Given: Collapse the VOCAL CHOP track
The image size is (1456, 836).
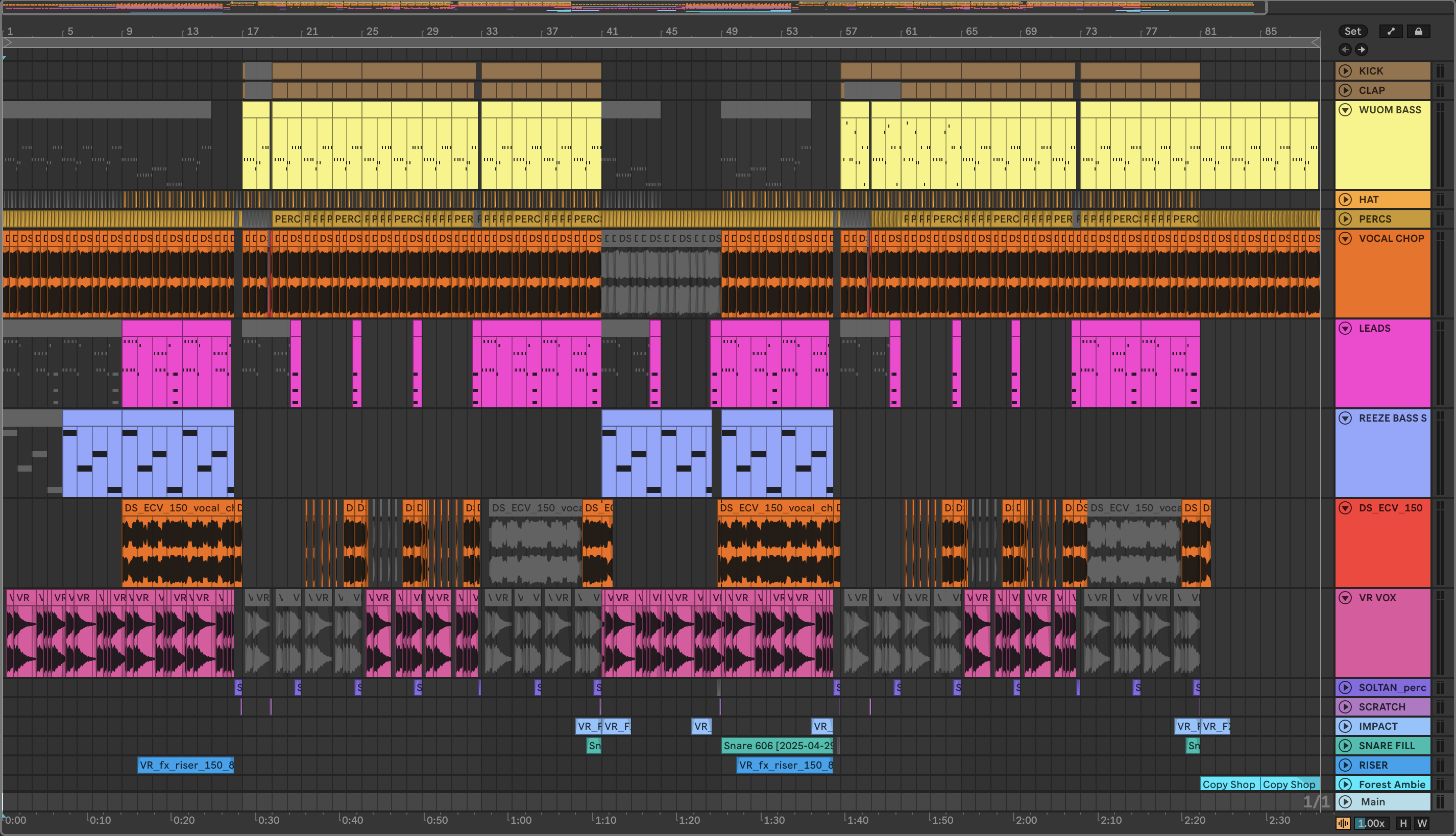Looking at the screenshot, I should 1345,238.
